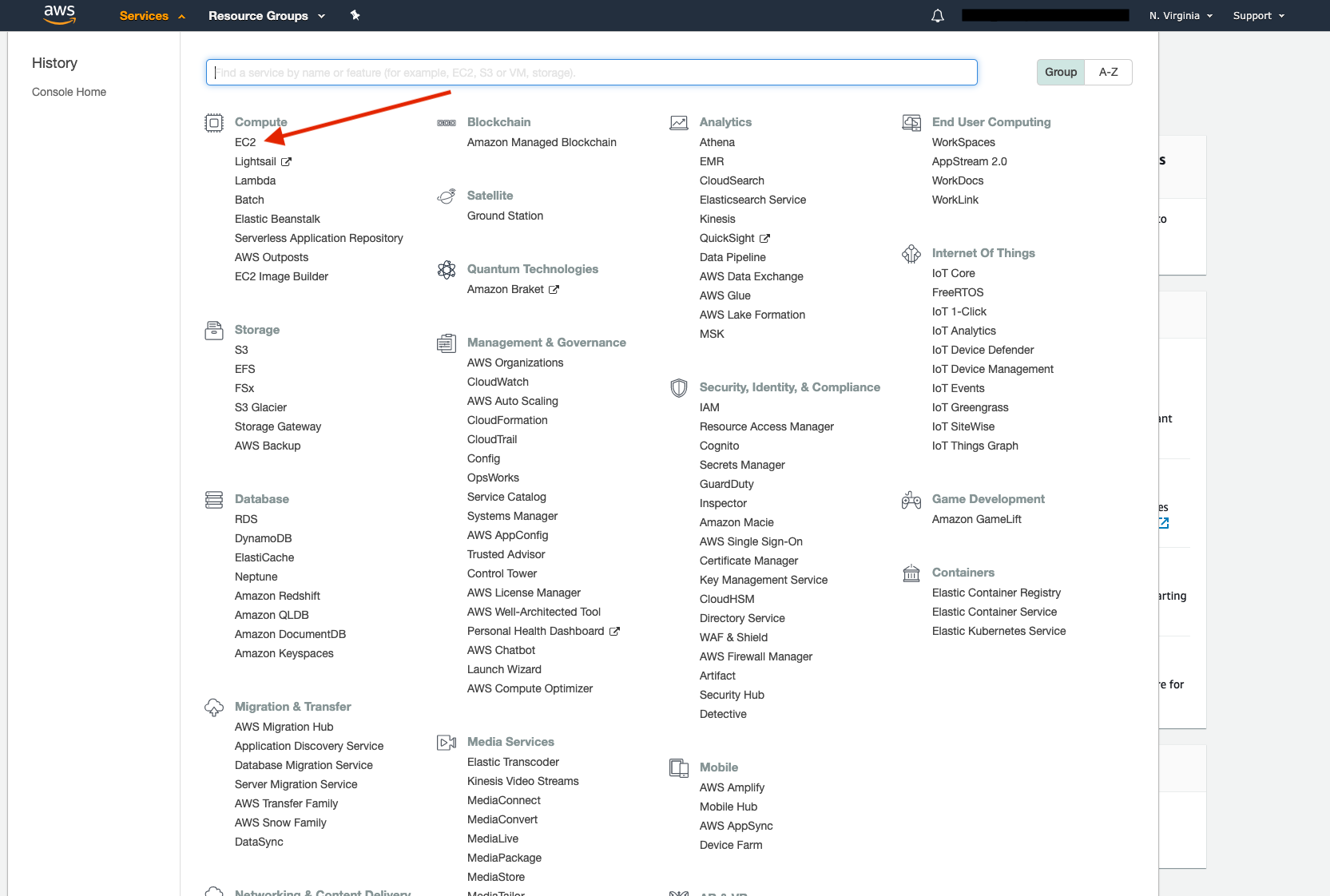Screen dimensions: 1330x896
Task: Click the Containers category icon
Action: pyautogui.click(x=911, y=573)
